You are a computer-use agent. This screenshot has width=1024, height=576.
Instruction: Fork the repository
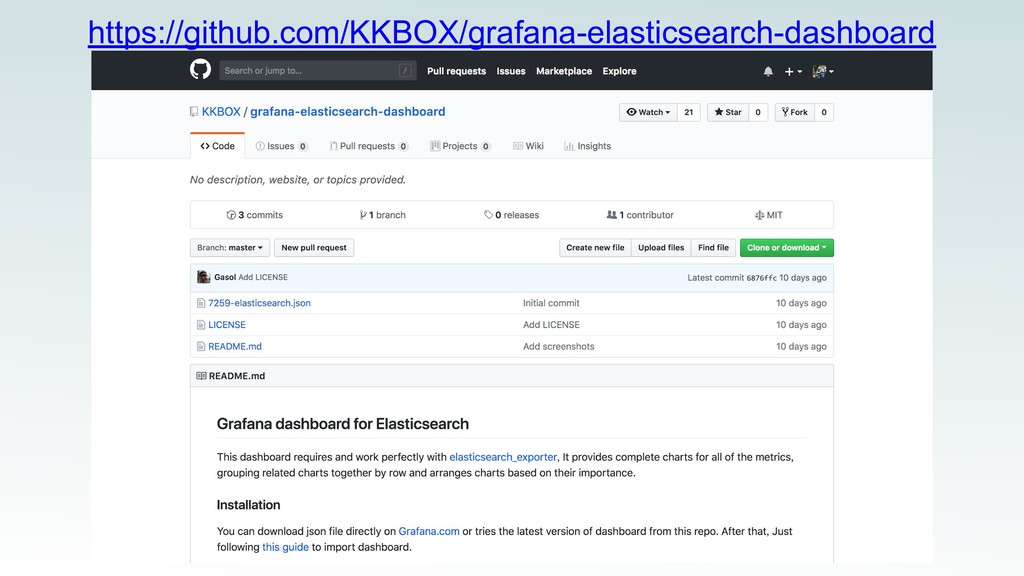coord(795,112)
